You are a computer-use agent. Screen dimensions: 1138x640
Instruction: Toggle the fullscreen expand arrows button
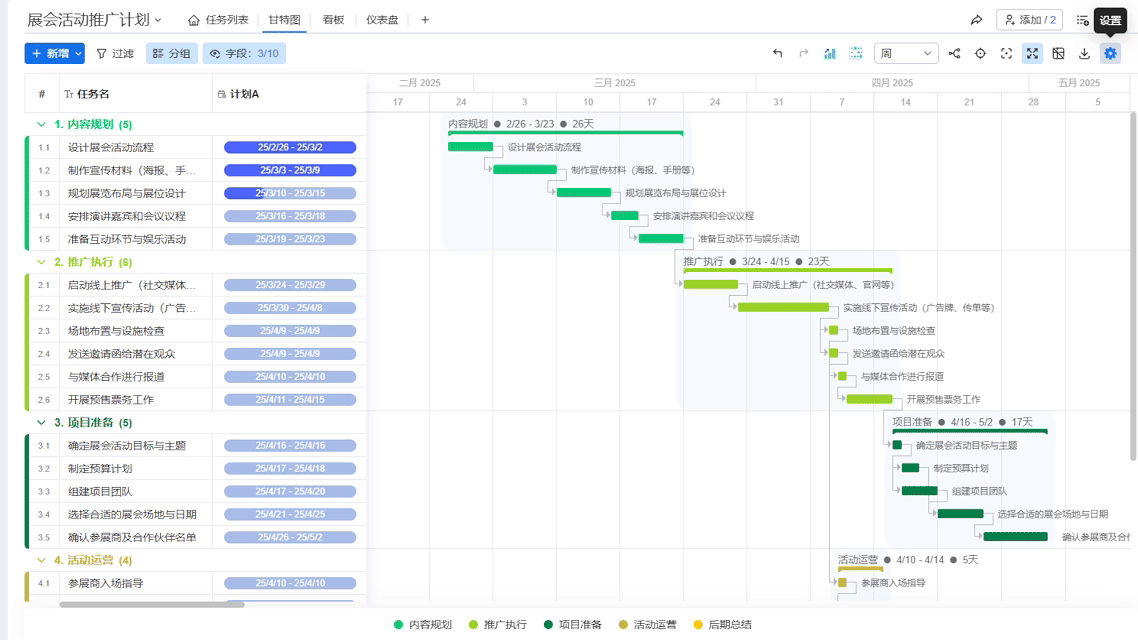tap(1032, 54)
